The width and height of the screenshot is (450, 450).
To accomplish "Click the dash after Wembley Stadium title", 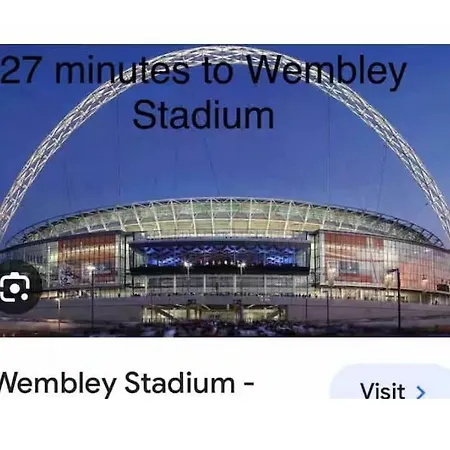I will [x=249, y=383].
